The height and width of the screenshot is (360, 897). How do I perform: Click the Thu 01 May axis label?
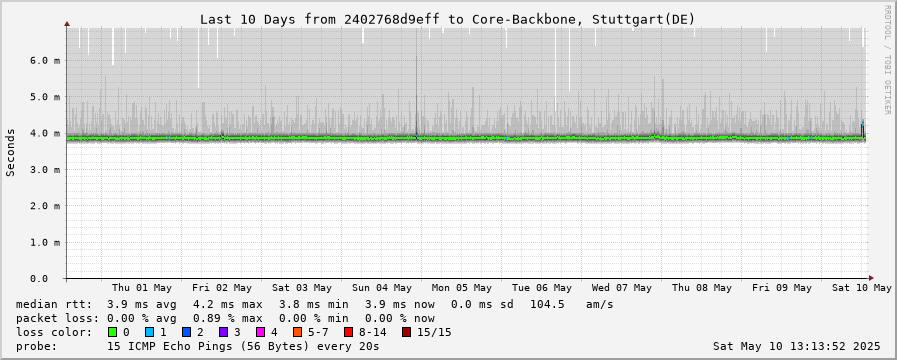point(142,287)
